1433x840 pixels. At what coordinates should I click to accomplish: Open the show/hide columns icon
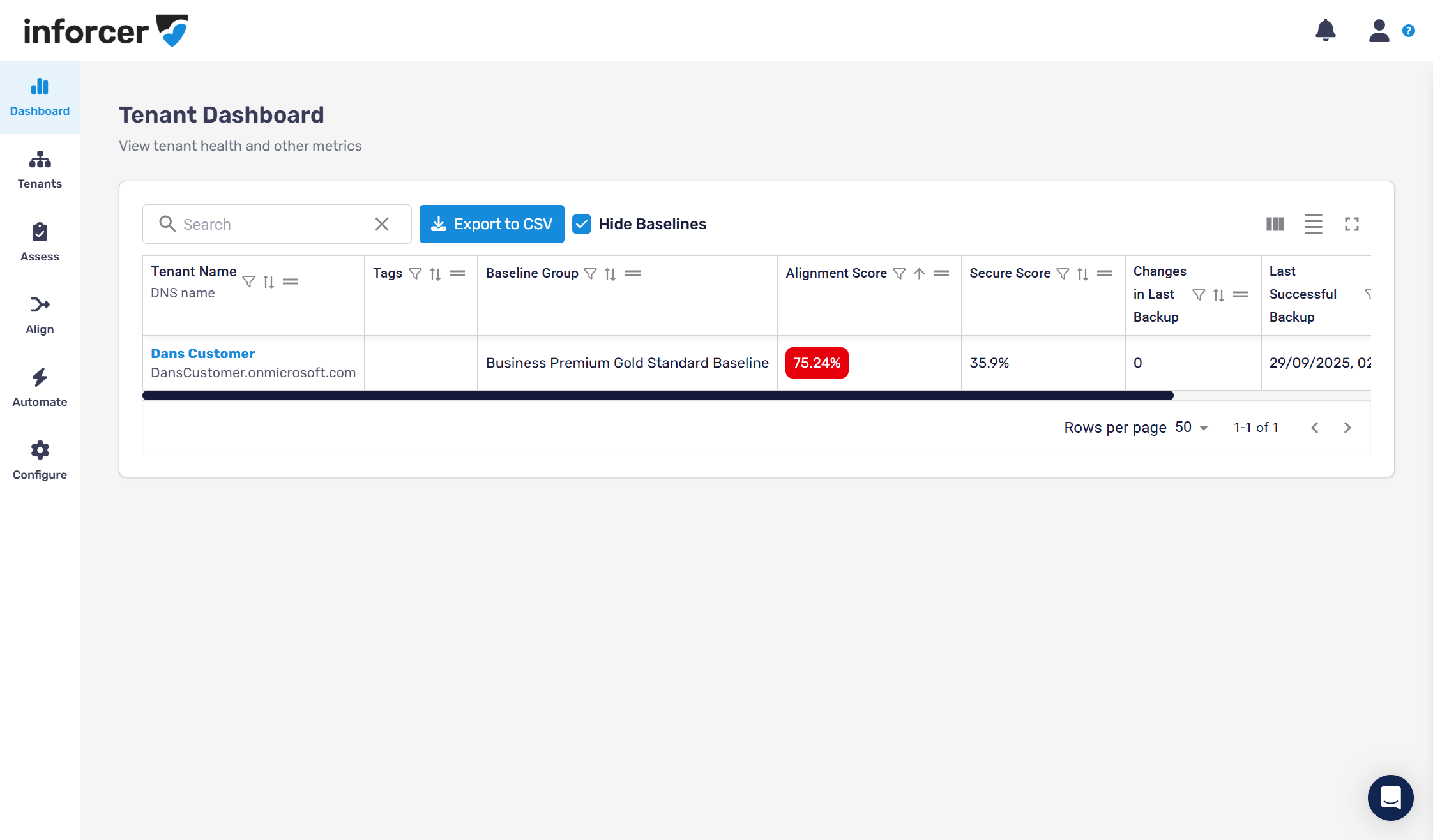point(1275,224)
